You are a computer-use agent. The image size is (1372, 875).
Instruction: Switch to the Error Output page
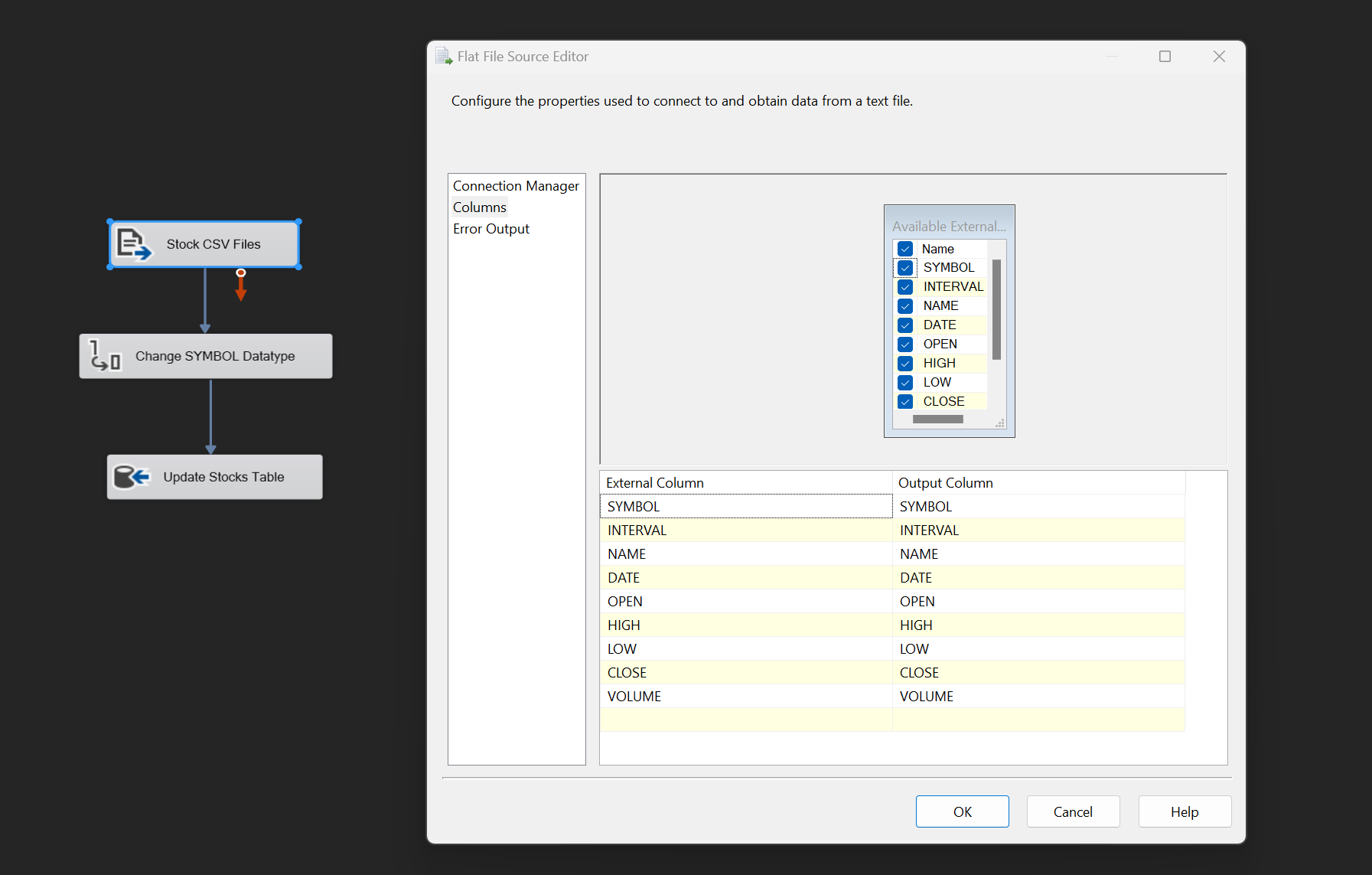point(491,229)
